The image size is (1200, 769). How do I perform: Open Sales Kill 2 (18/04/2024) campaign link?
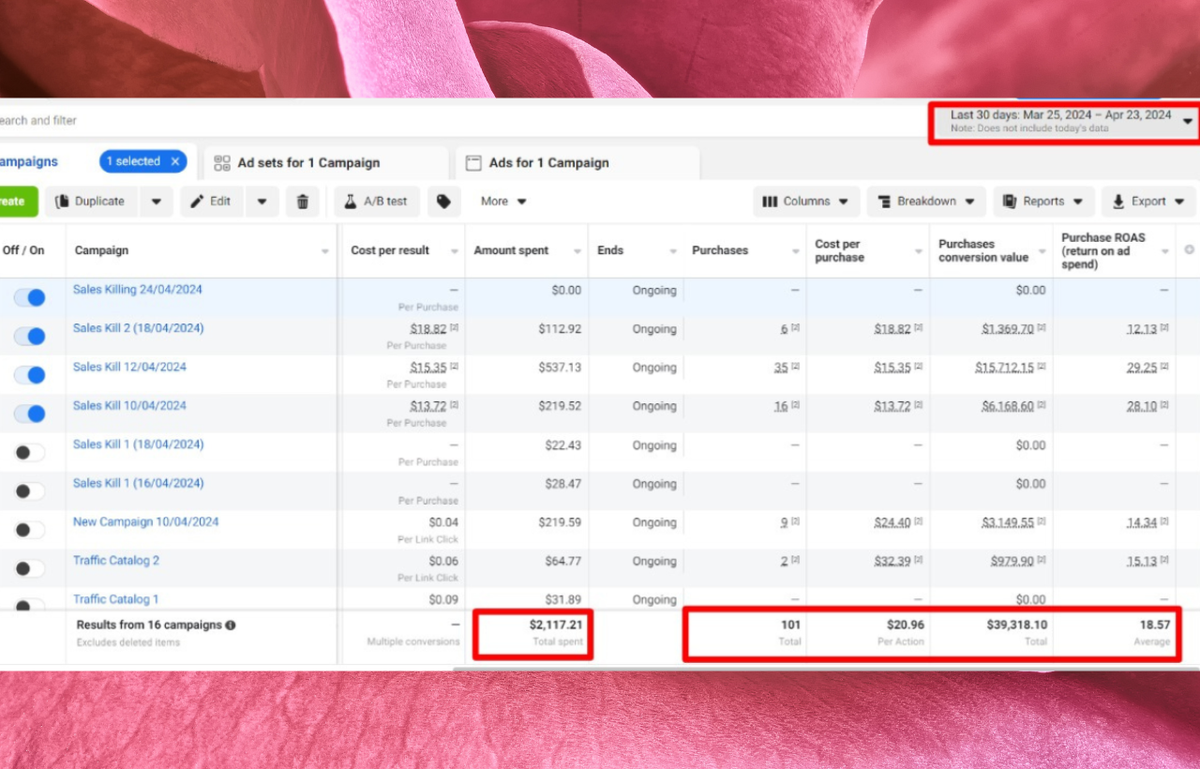pyautogui.click(x=138, y=328)
